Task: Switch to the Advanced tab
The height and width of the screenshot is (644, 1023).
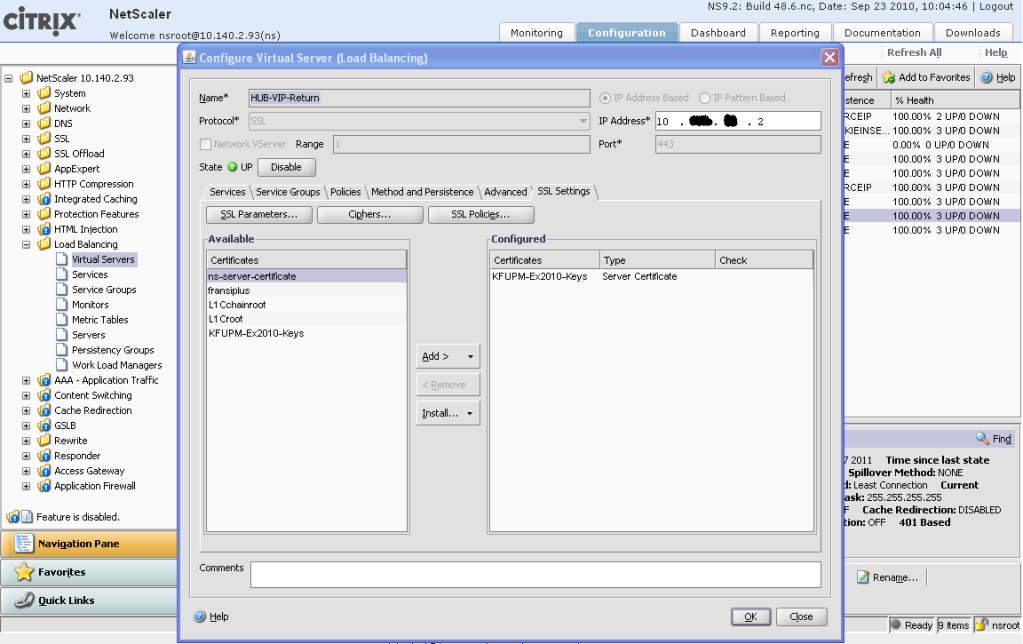Action: coord(505,192)
